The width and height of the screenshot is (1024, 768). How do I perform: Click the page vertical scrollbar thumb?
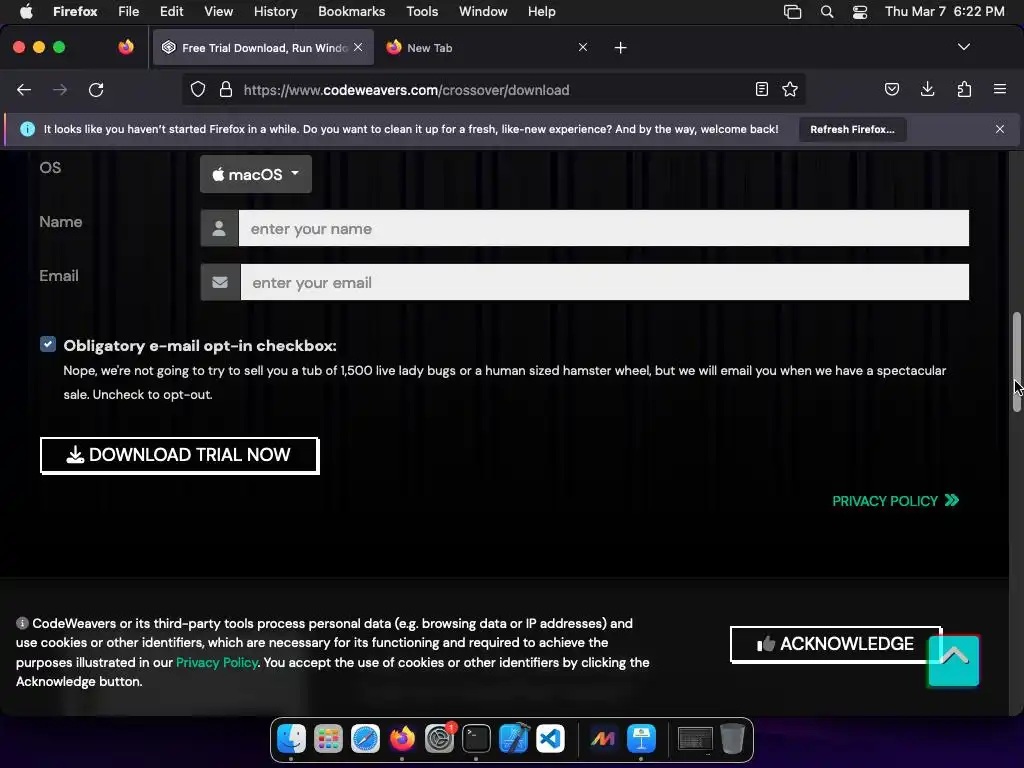coord(1016,362)
